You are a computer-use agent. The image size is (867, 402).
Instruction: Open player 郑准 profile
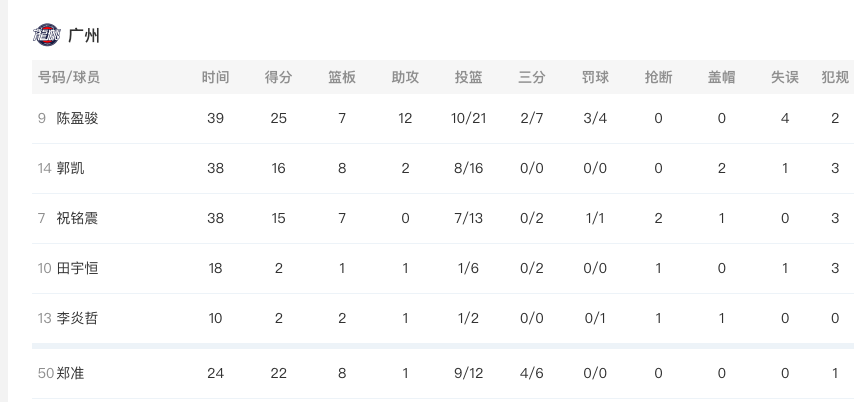click(x=70, y=373)
